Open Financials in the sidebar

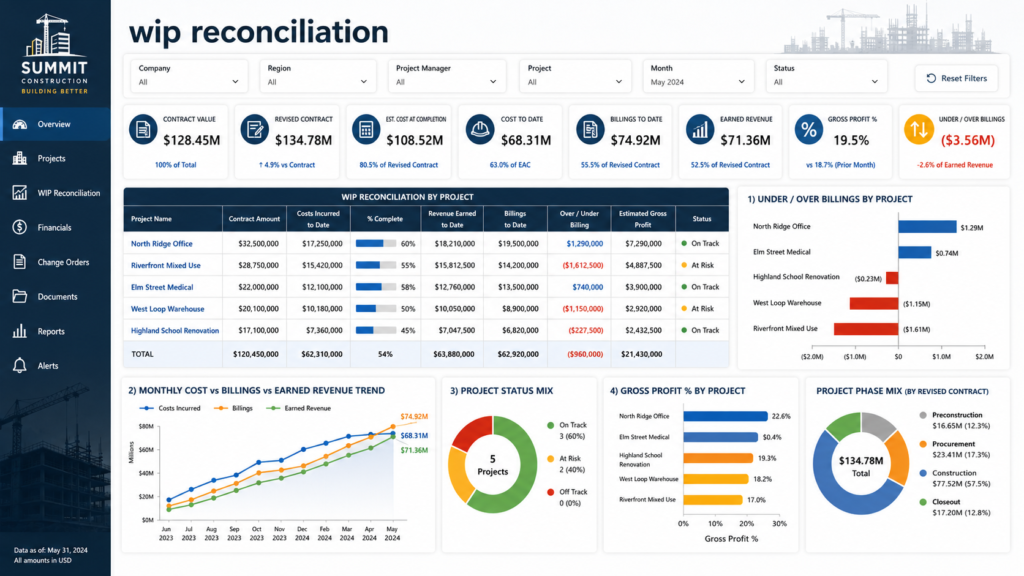(55, 227)
